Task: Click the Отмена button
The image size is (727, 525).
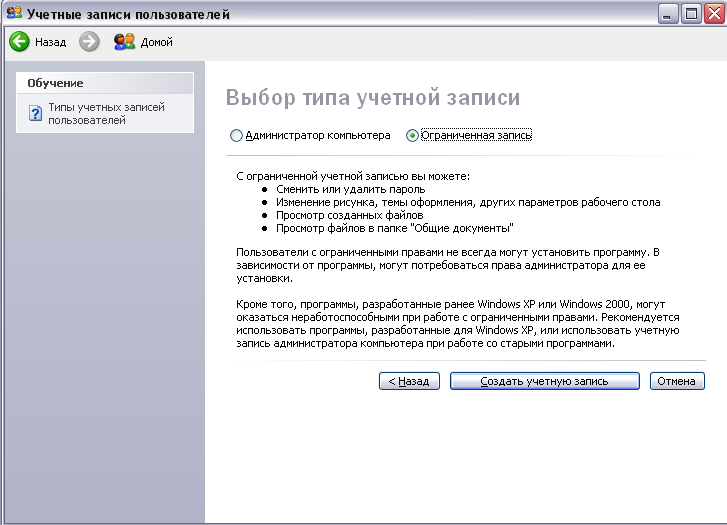Action: tap(677, 381)
